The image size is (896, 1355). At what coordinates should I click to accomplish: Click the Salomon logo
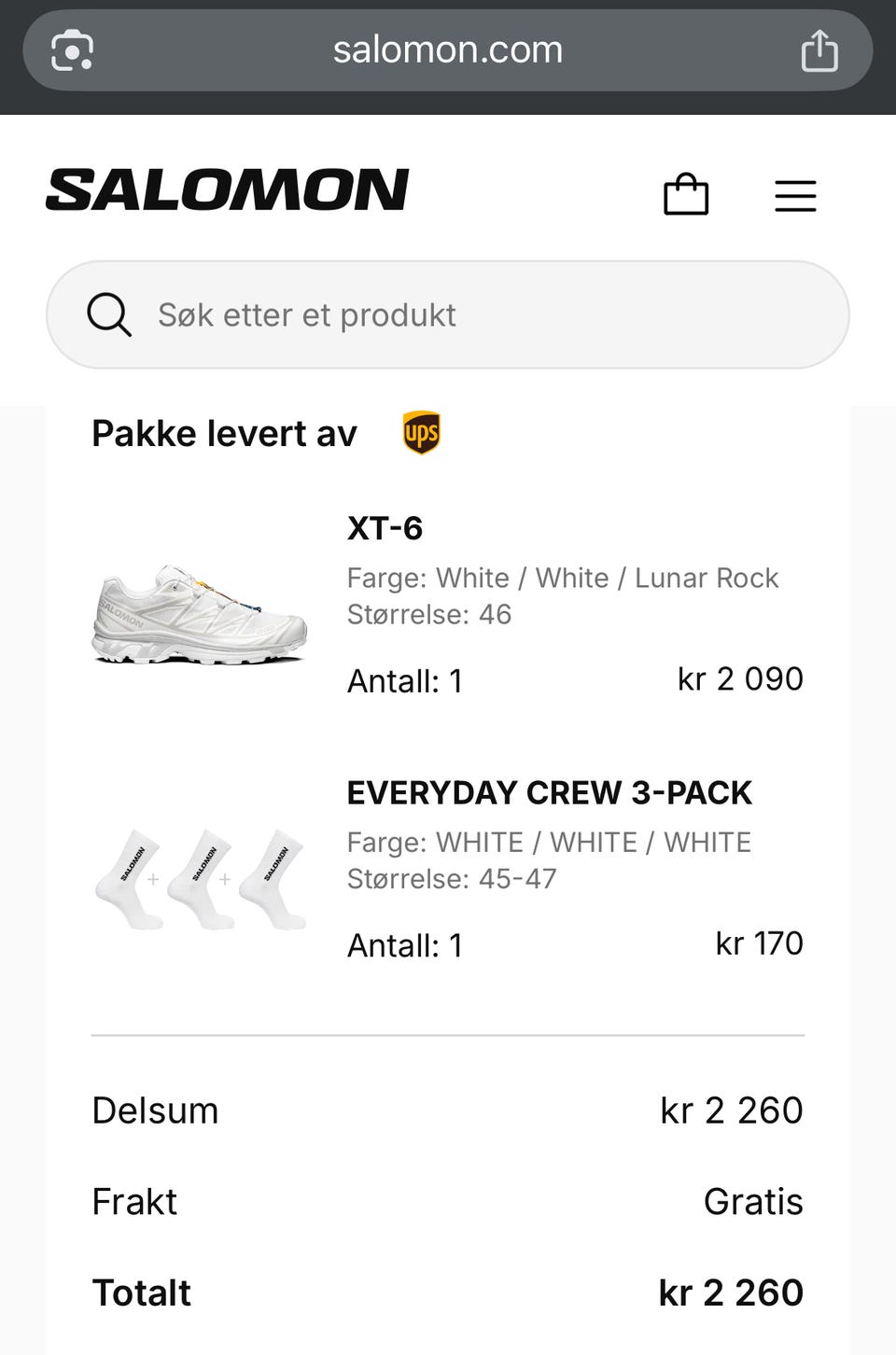click(228, 189)
